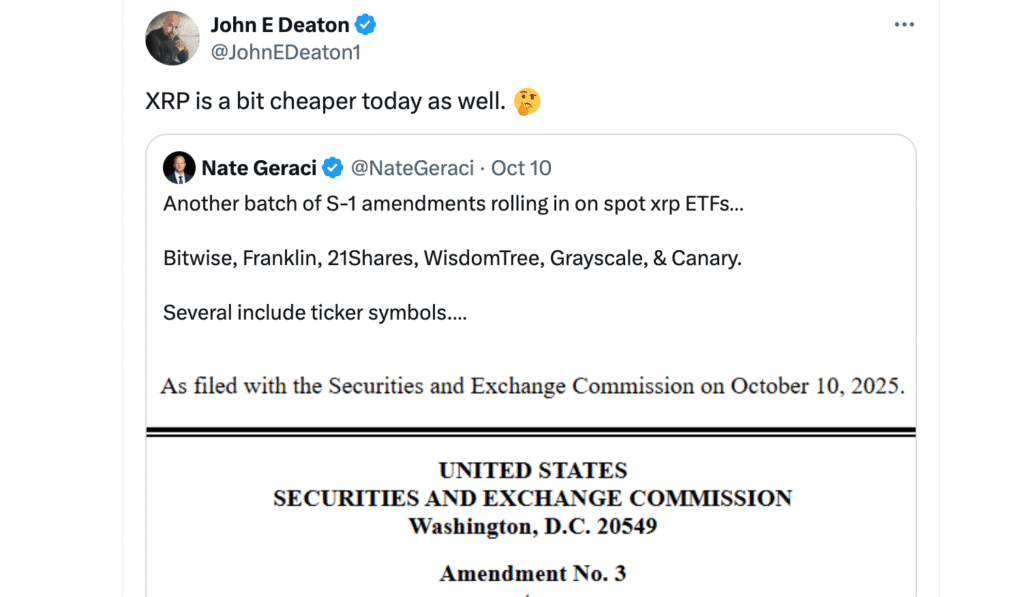Click John E Deaton's profile avatar
The width and height of the screenshot is (1024, 597).
172,38
